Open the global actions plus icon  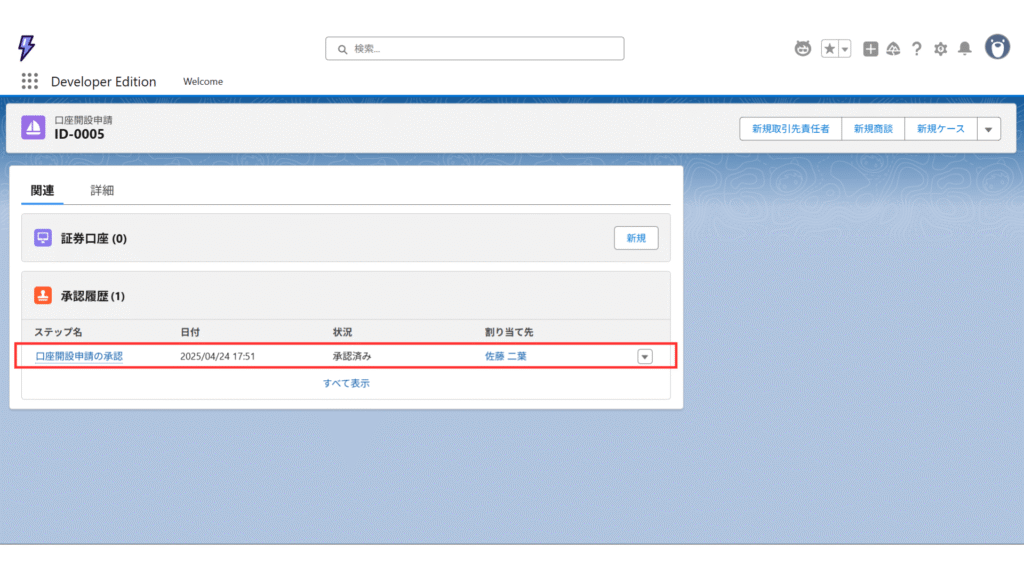(871, 48)
